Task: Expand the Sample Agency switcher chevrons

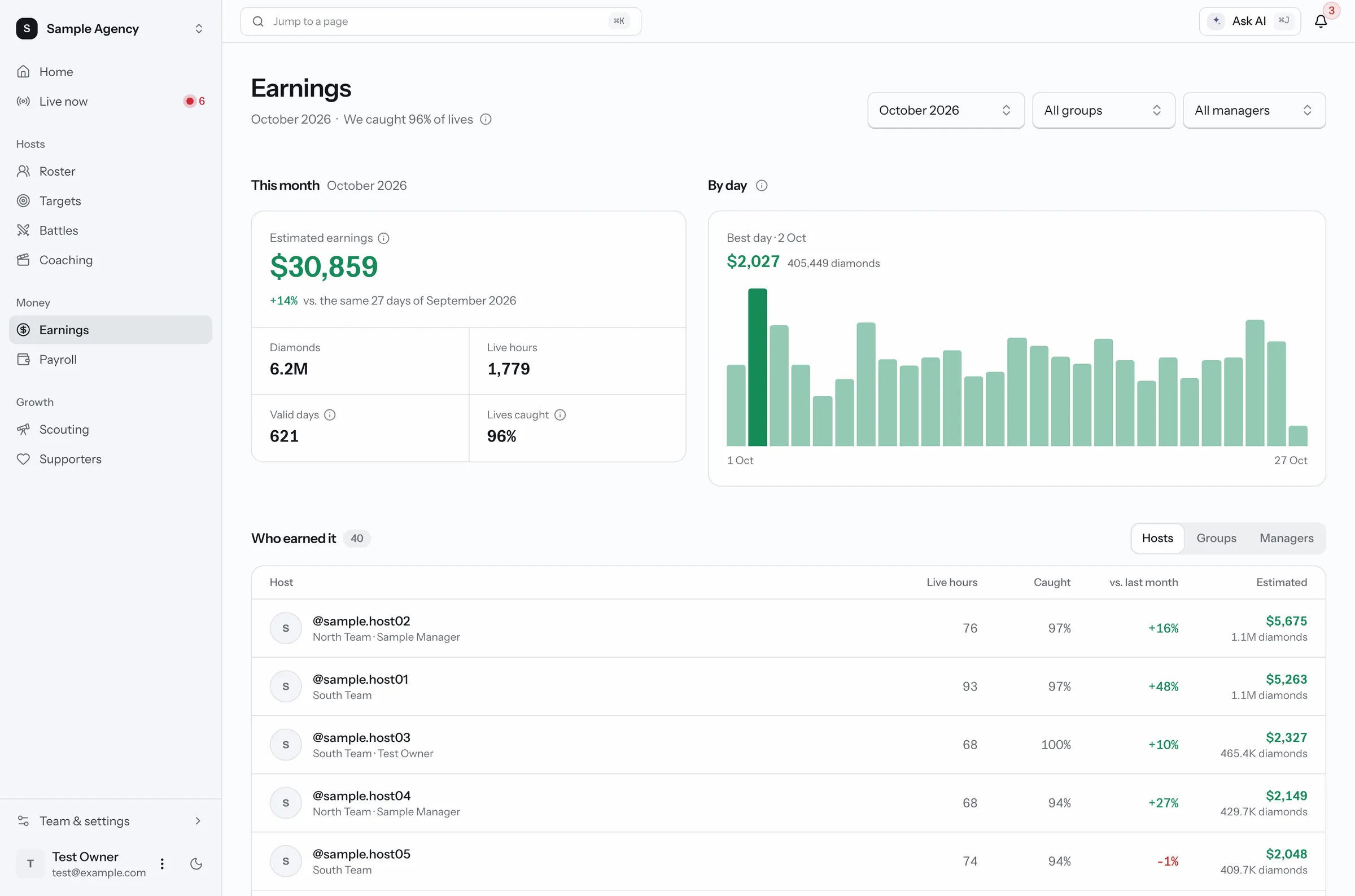Action: tap(199, 29)
